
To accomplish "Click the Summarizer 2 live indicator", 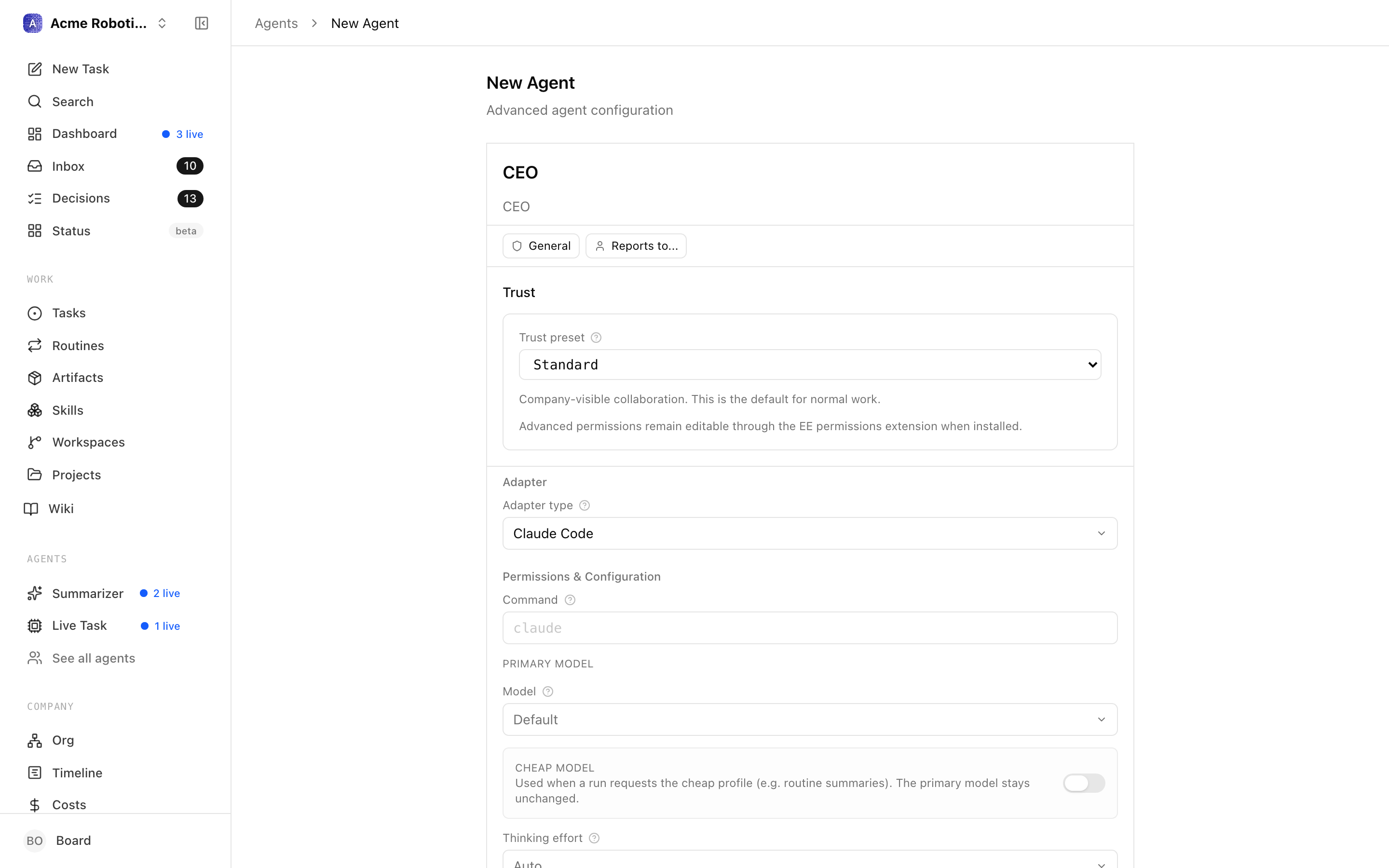I will [160, 593].
